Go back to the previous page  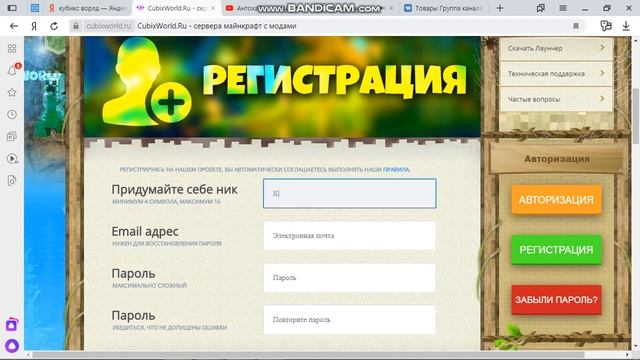point(14,26)
